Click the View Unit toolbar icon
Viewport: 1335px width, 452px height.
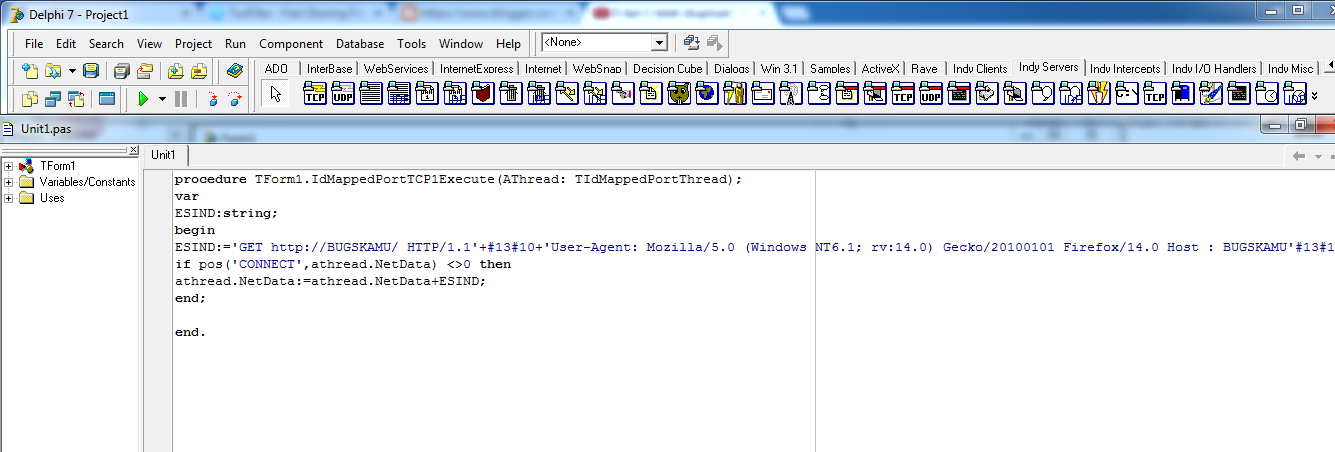tap(30, 99)
